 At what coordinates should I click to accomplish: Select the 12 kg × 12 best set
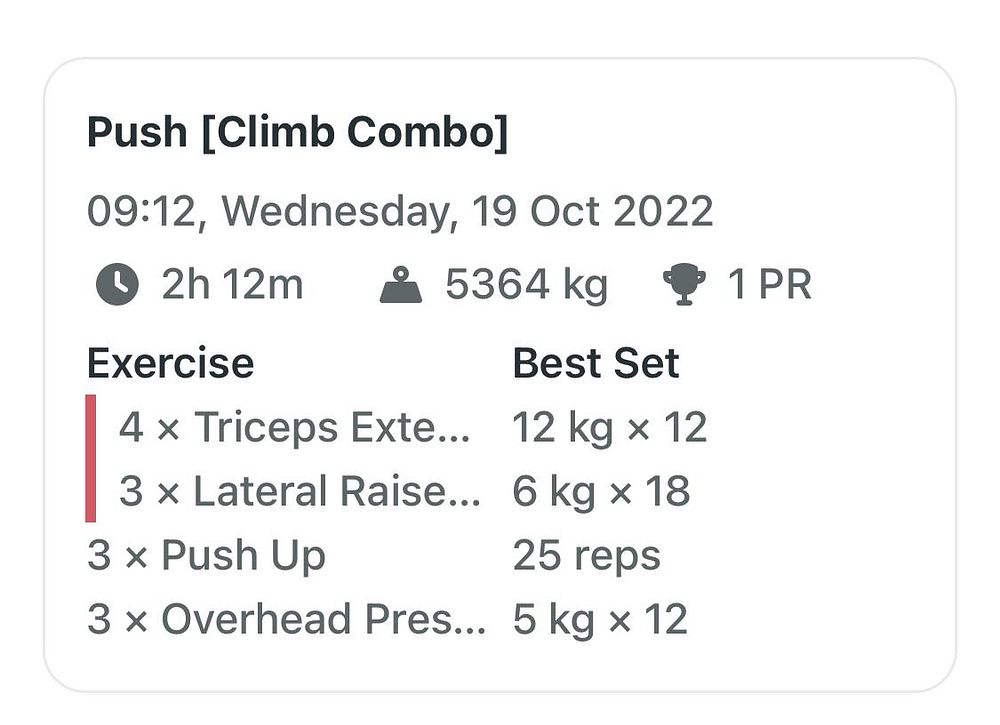tap(610, 427)
